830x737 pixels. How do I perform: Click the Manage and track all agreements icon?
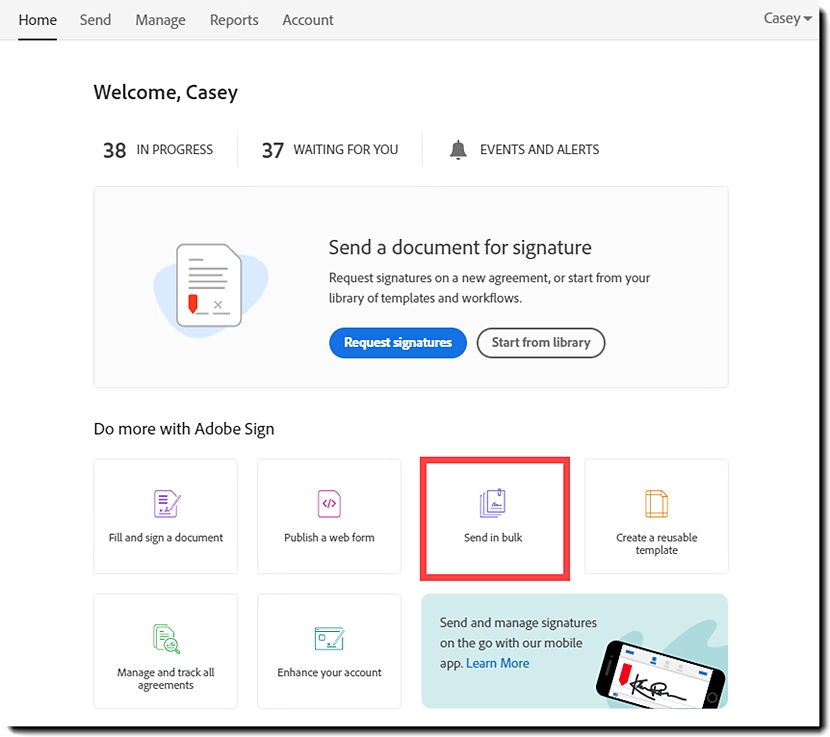pyautogui.click(x=165, y=637)
